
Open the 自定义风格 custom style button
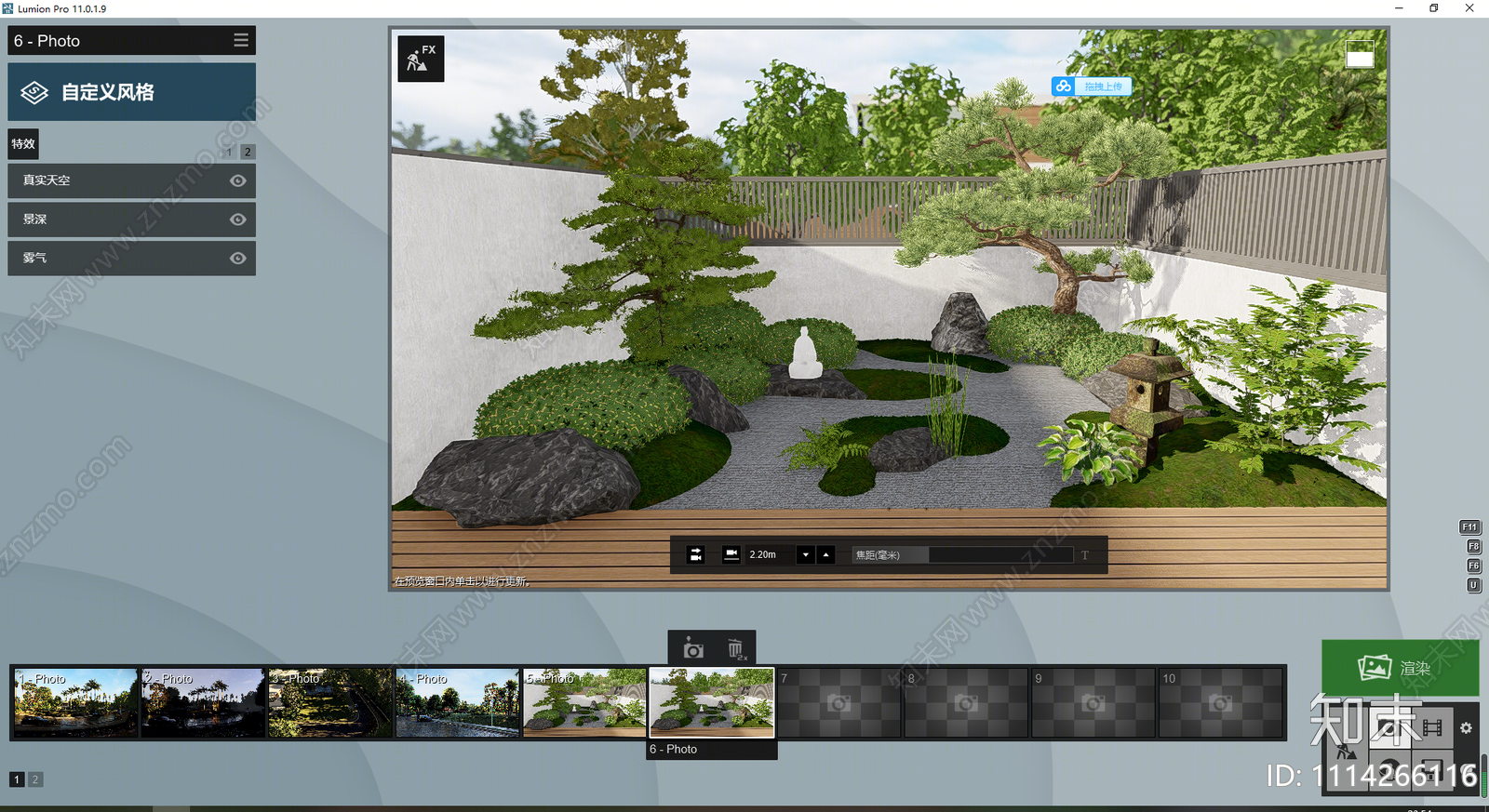(131, 92)
